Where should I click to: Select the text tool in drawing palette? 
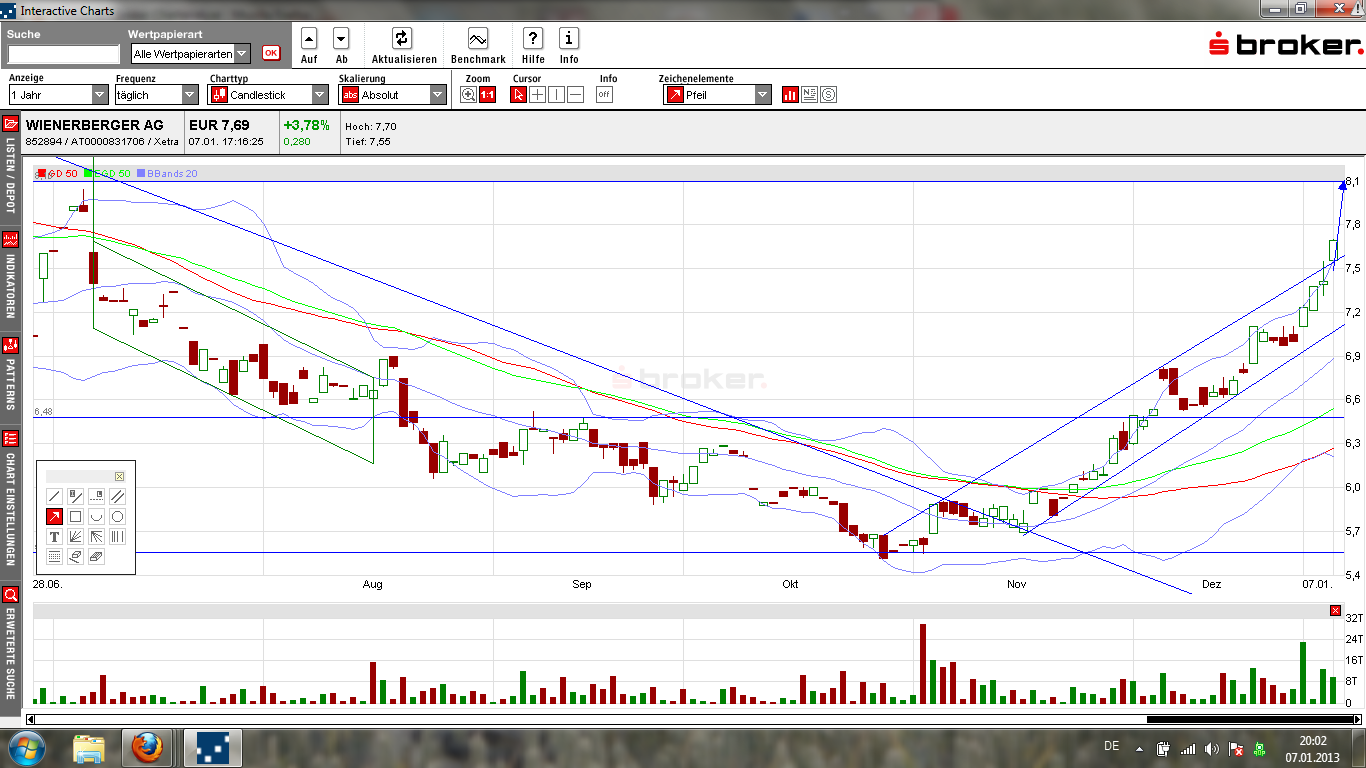(x=55, y=537)
